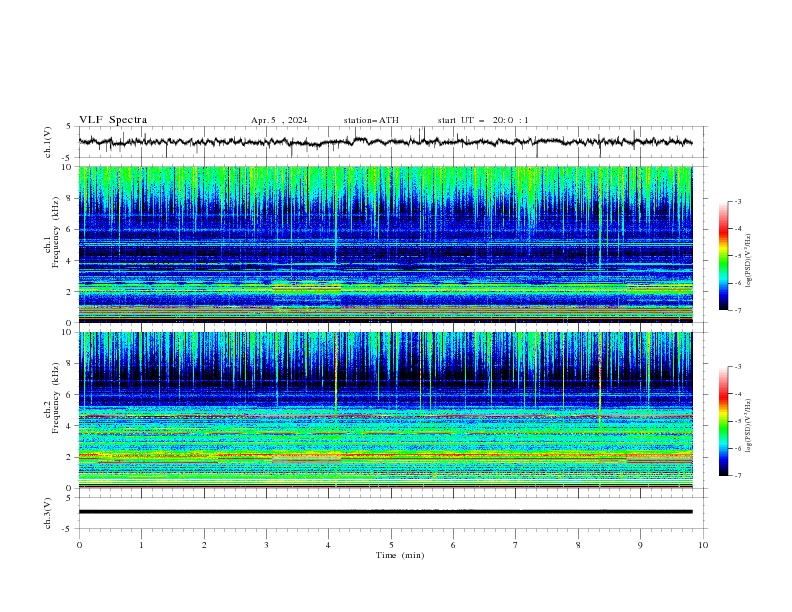This screenshot has width=792, height=612.
Task: Click the "Time (min)" axis label
Action: tap(400, 555)
